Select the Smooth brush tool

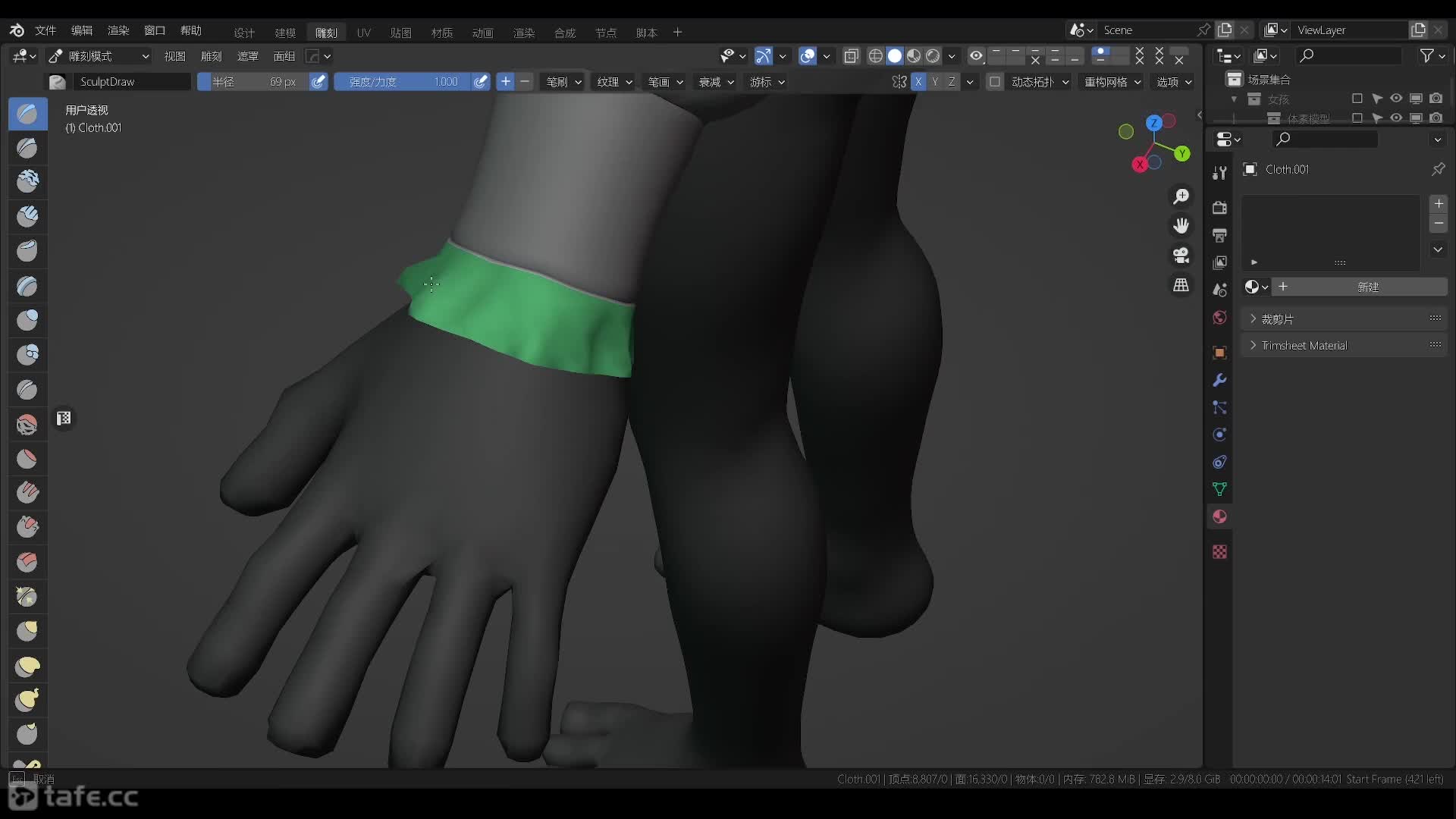coord(27,424)
